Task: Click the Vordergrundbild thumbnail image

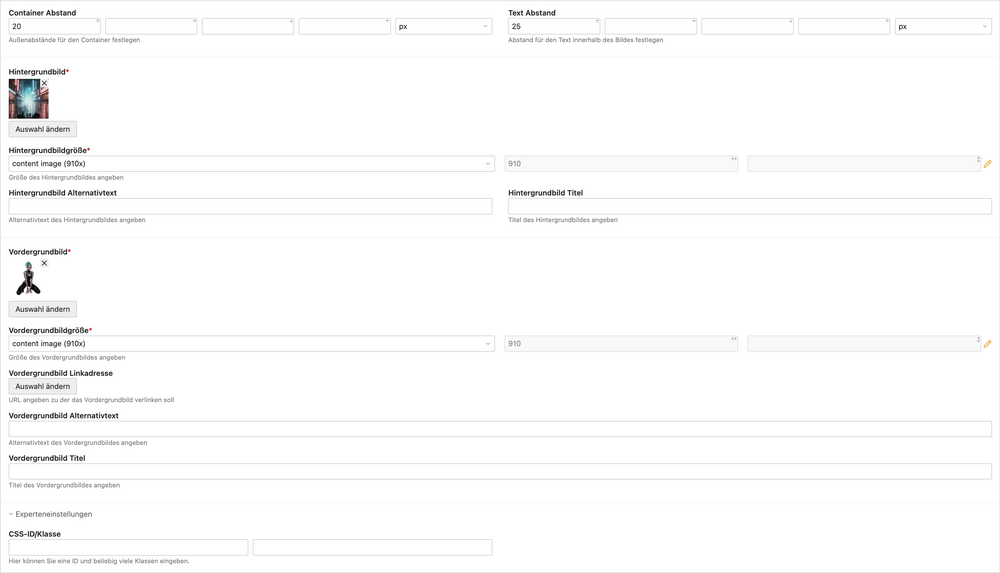Action: pos(27,280)
